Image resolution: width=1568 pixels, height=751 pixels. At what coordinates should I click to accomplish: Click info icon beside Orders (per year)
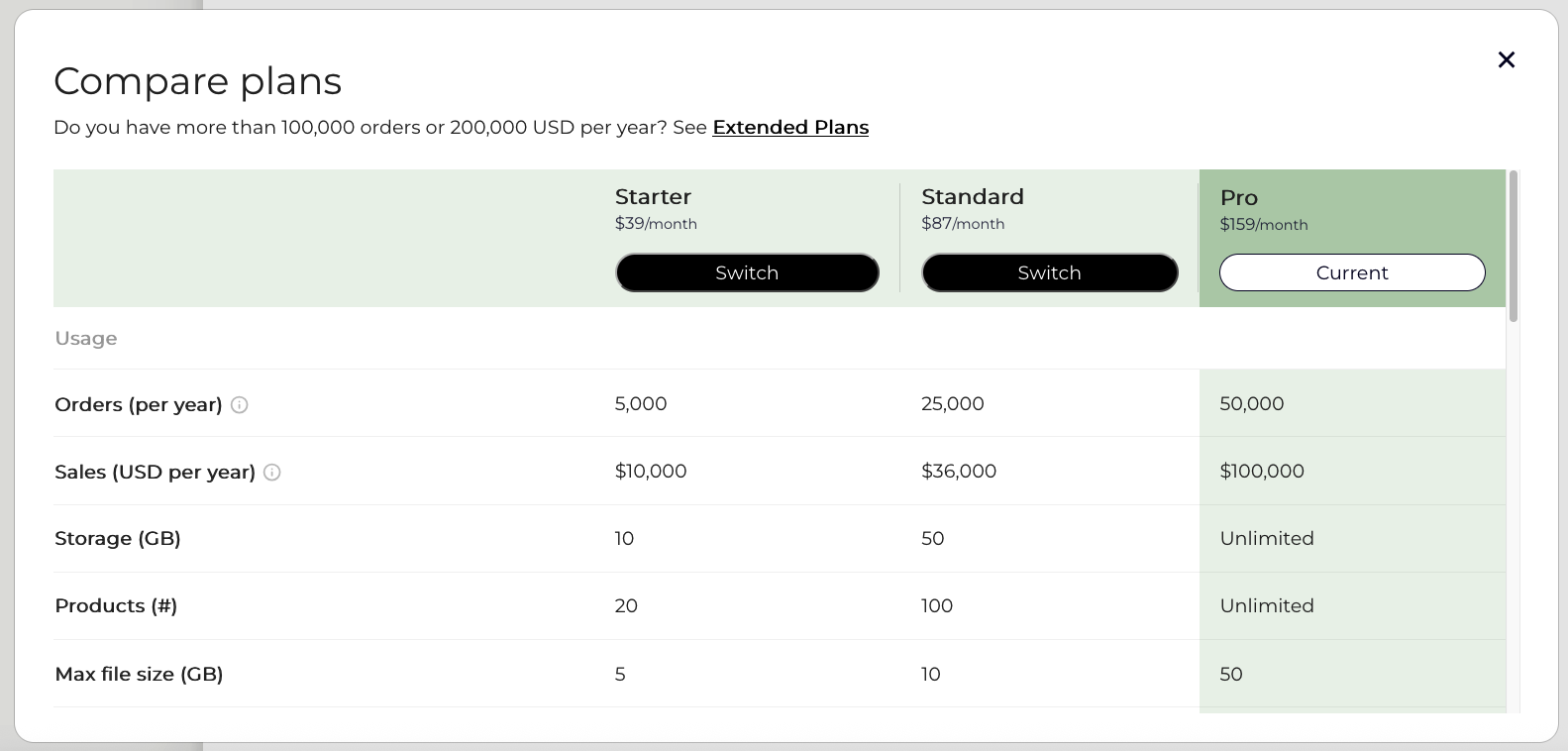point(239,404)
